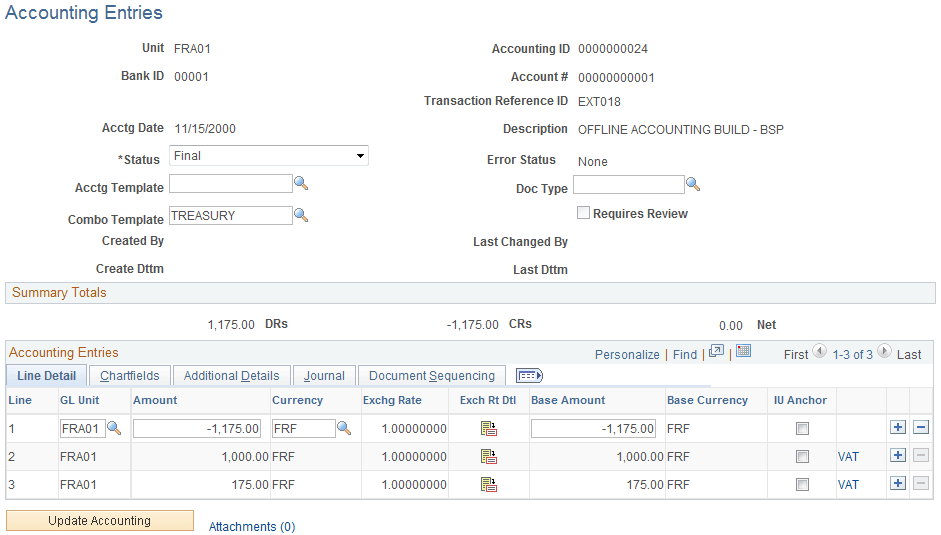Viewport: 941px width, 535px height.
Task: Check IU Anchor for line 1
Action: coord(802,429)
